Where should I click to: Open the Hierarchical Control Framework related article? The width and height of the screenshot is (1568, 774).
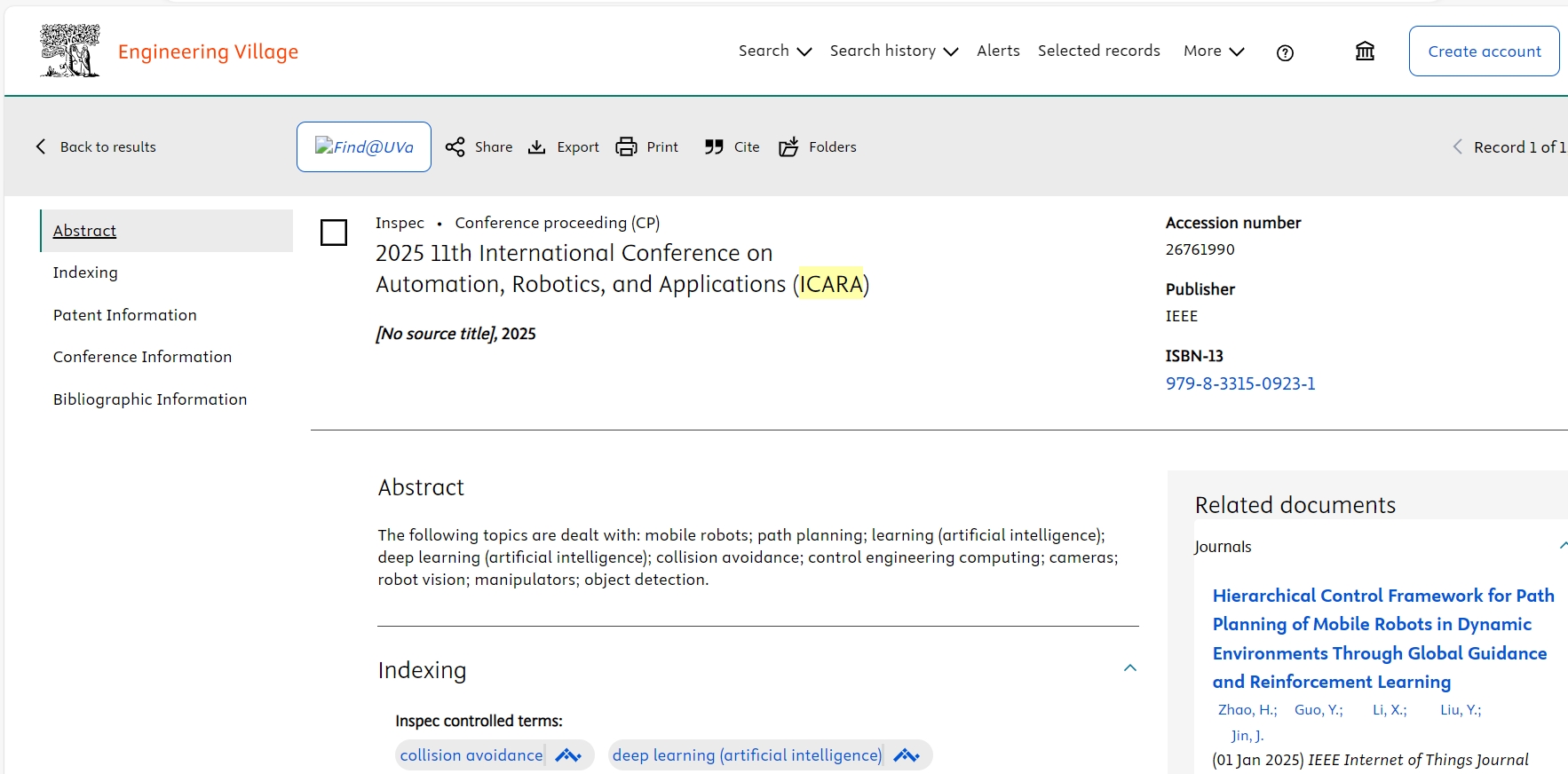[x=1383, y=638]
